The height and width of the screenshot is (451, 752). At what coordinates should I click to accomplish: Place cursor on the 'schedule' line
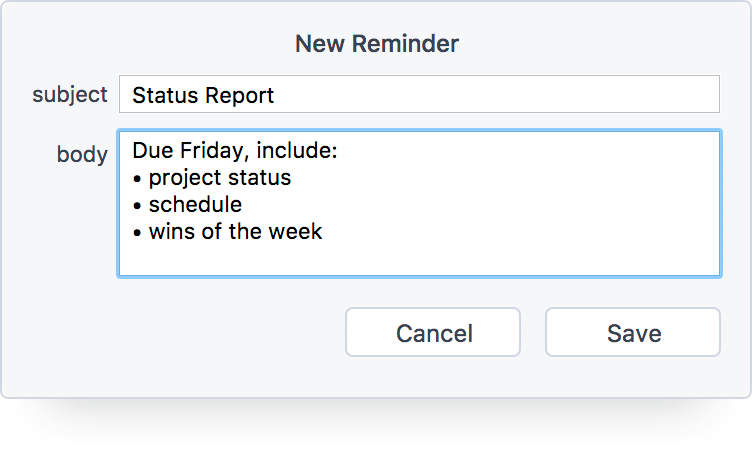[x=187, y=204]
